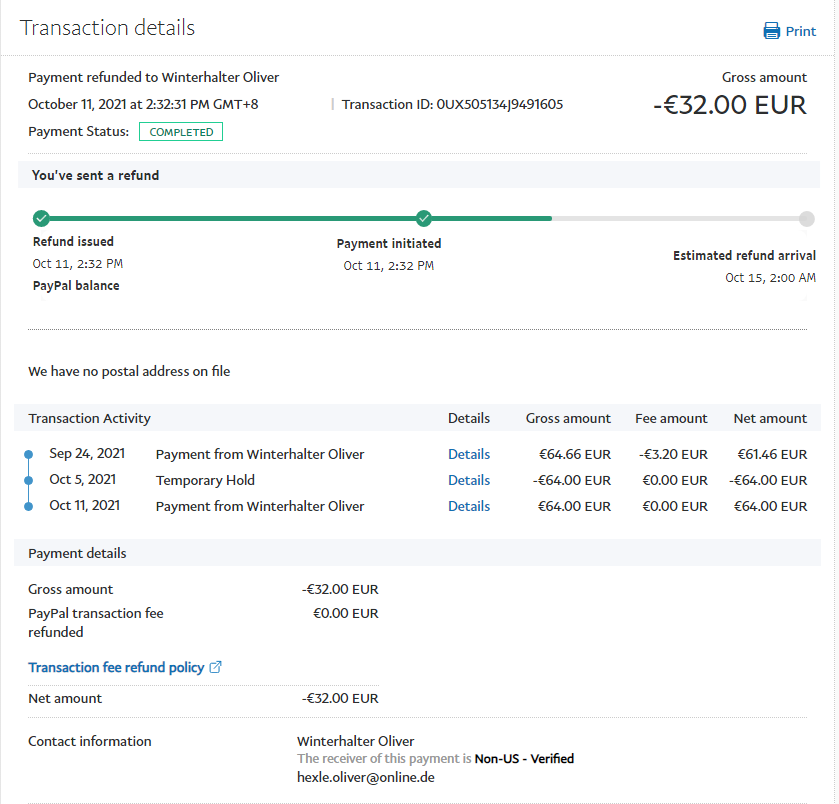Click the Print link
This screenshot has width=839, height=804.
800,31
